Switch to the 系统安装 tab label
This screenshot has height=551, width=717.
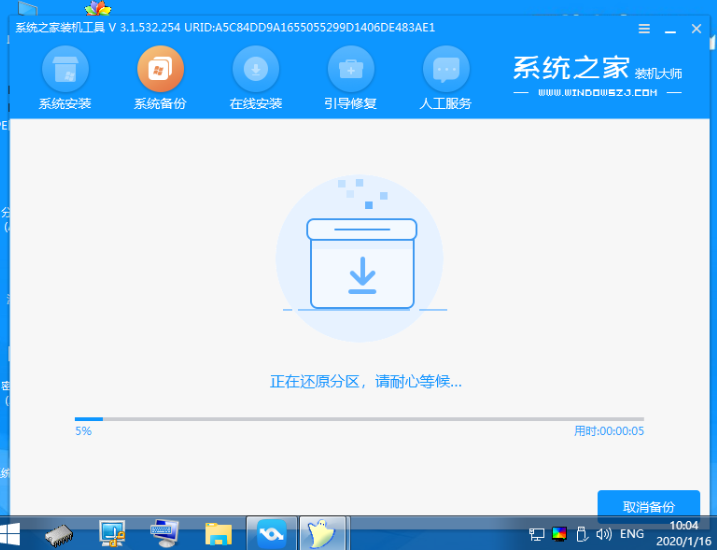[x=65, y=104]
